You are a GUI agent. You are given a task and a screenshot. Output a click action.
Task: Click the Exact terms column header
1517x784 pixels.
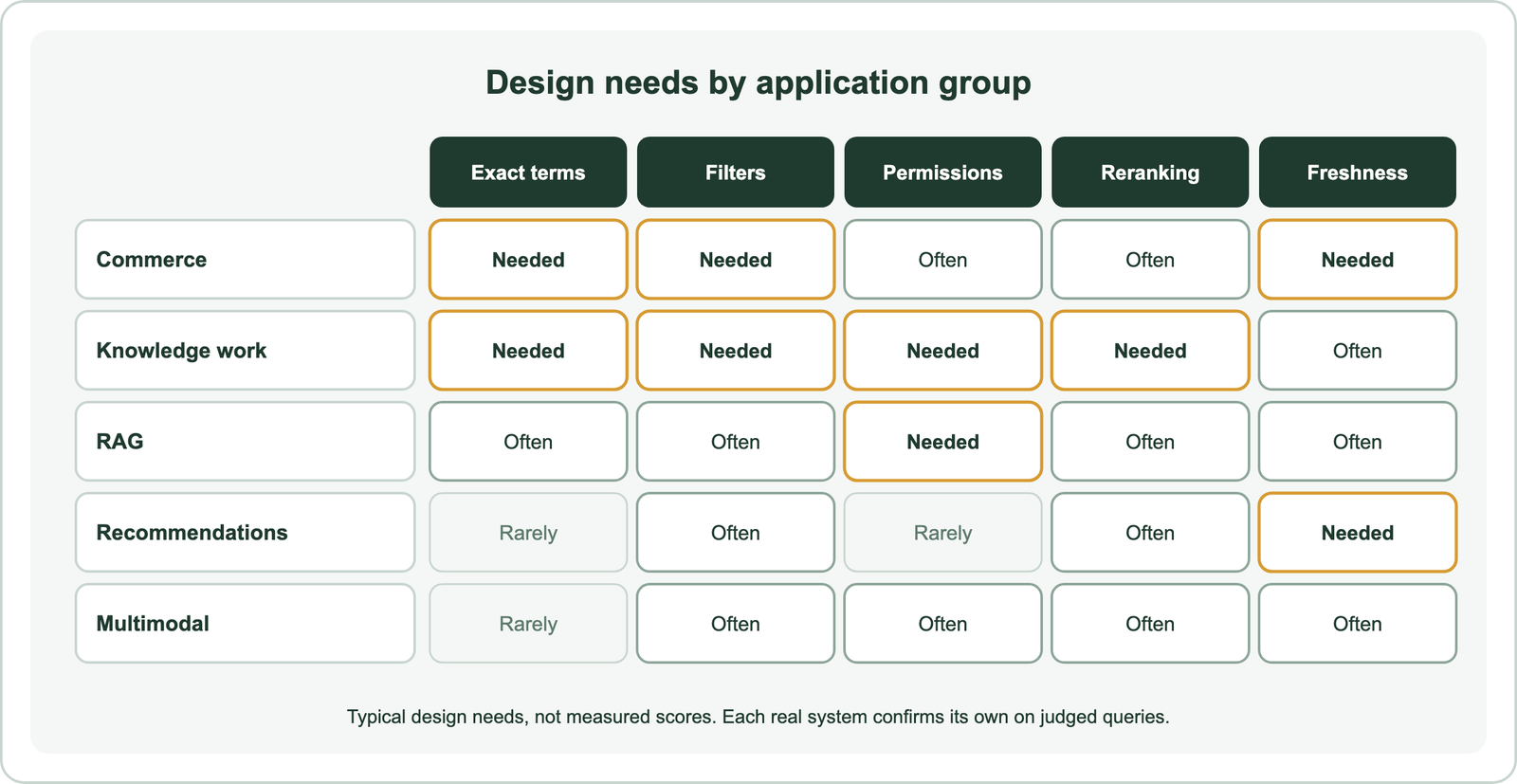coord(528,173)
